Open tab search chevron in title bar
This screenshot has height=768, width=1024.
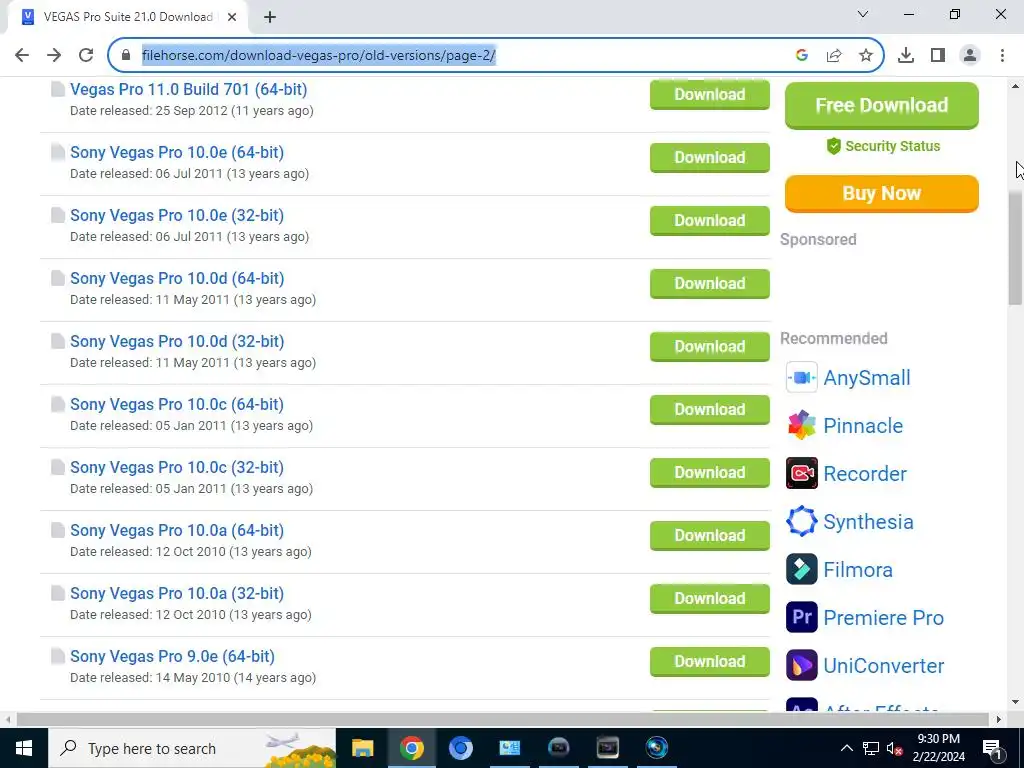[x=863, y=14]
